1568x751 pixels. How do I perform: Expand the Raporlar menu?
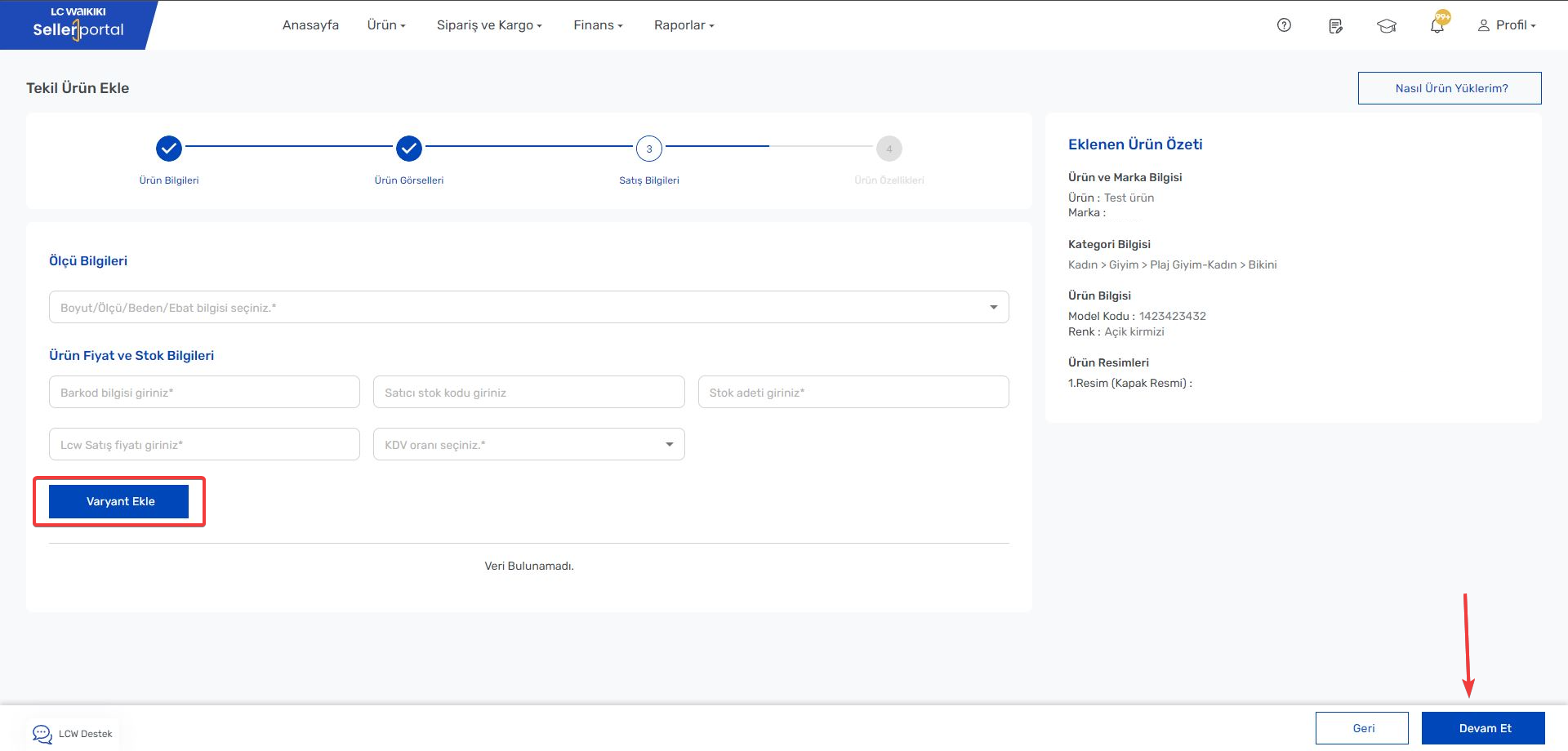[x=684, y=25]
